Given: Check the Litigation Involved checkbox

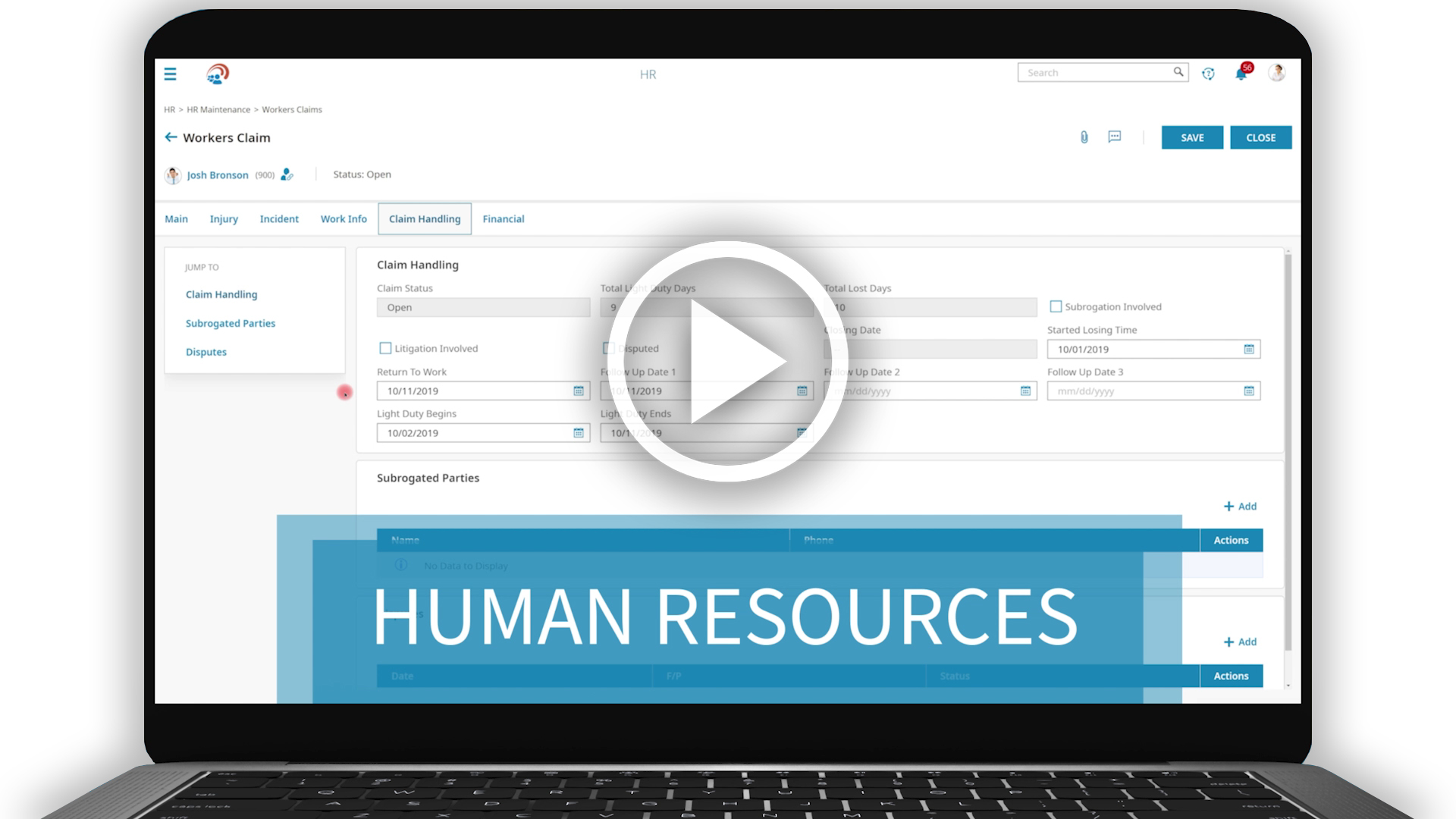Looking at the screenshot, I should 385,348.
